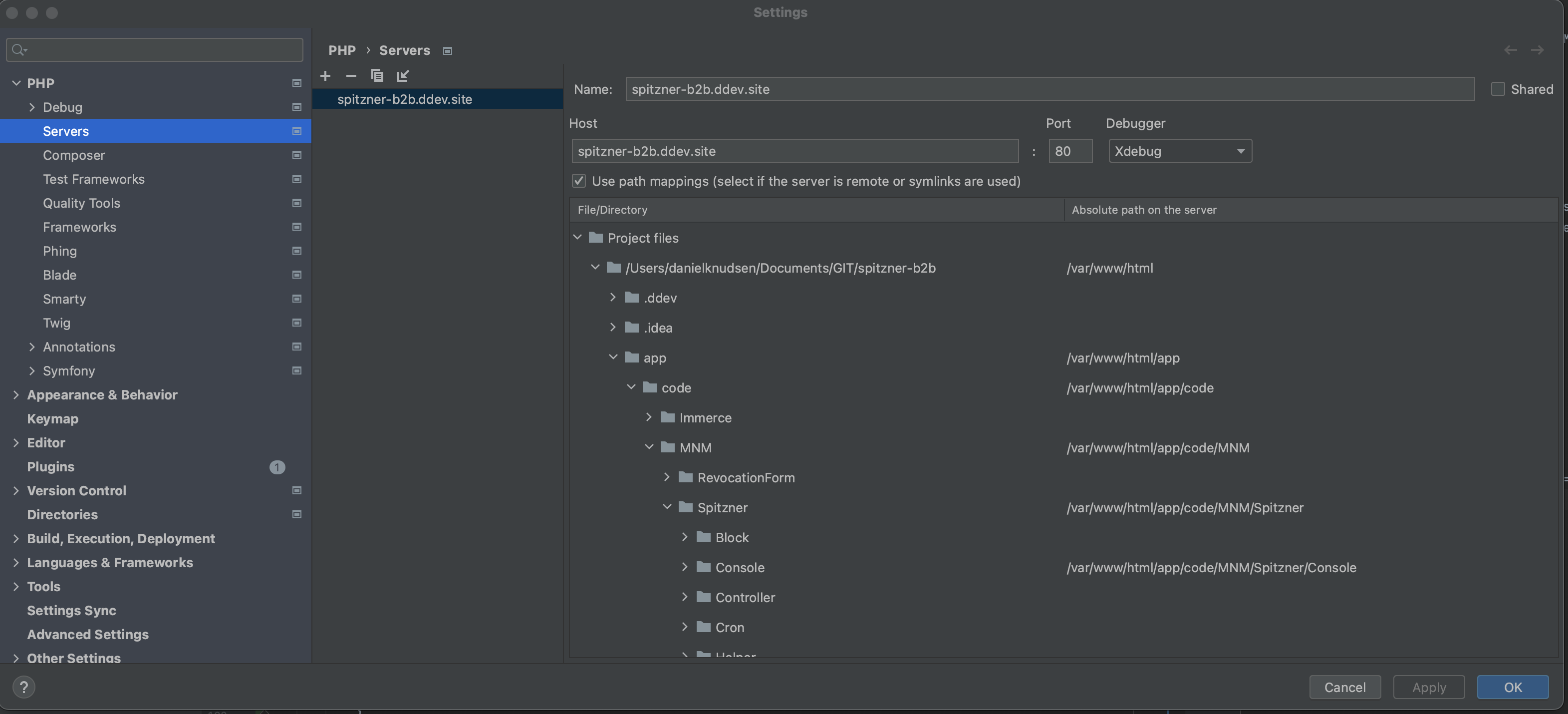Screen dimensions: 1568x714
Task: Click the copy server icon
Action: click(x=377, y=76)
